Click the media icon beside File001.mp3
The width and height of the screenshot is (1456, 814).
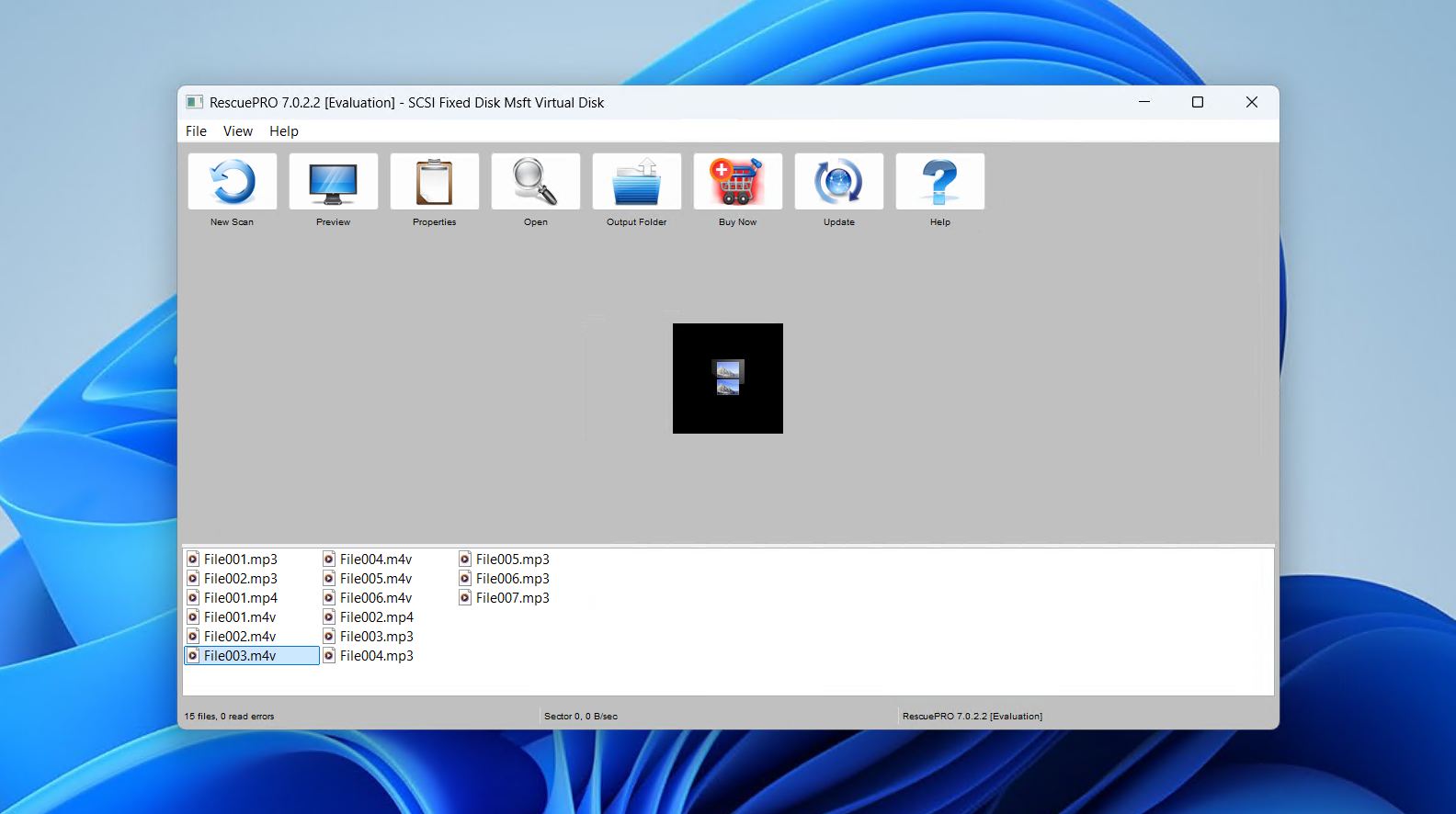click(193, 560)
